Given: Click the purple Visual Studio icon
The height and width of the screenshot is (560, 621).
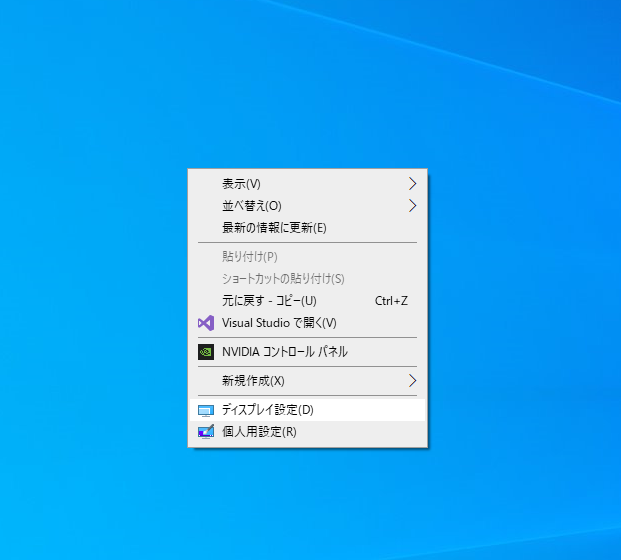Looking at the screenshot, I should coord(205,323).
